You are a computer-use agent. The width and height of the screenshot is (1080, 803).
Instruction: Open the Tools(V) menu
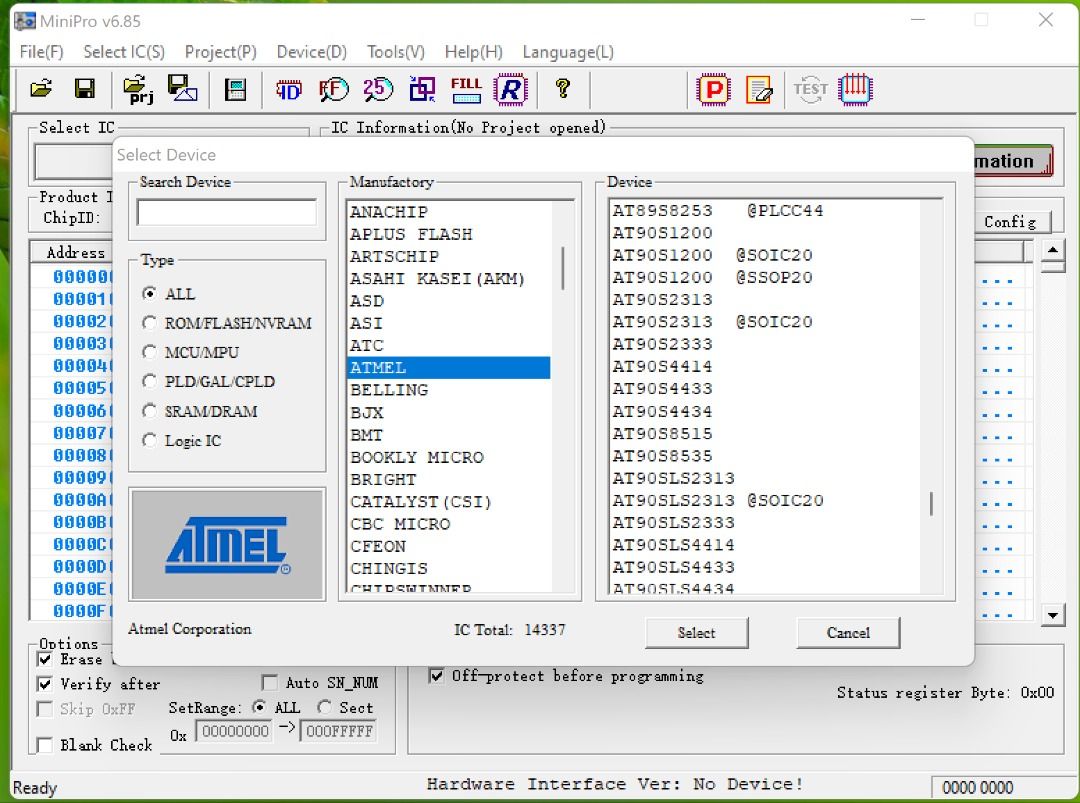pos(395,52)
